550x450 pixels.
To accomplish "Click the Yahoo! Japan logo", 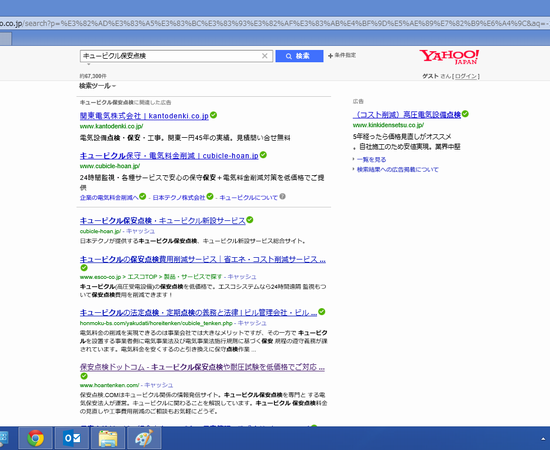I will pos(449,57).
